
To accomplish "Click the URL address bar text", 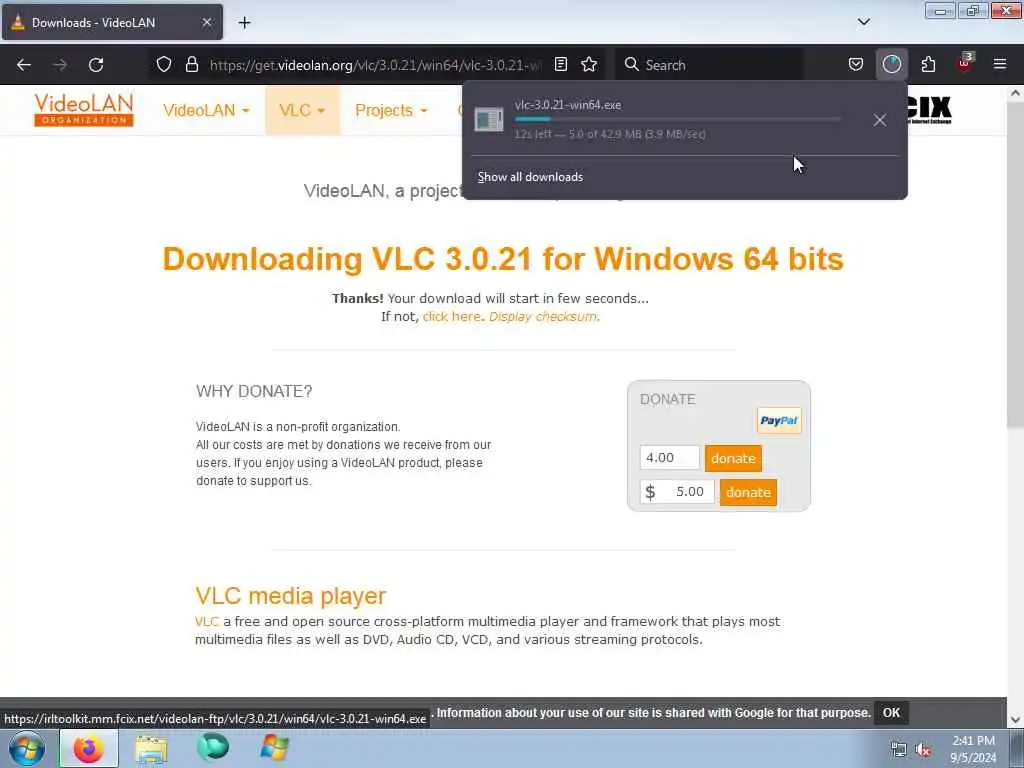I will tap(375, 65).
